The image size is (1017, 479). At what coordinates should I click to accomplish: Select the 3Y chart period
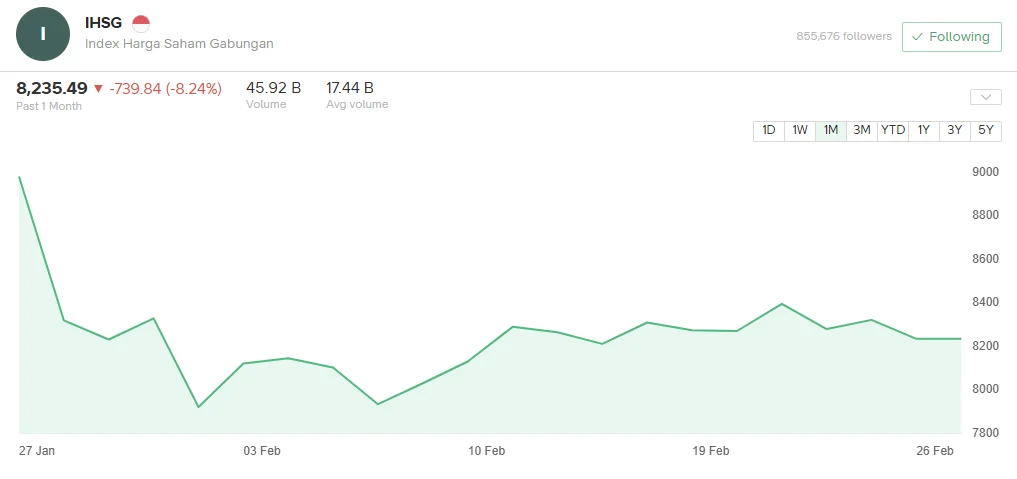pyautogui.click(x=955, y=130)
